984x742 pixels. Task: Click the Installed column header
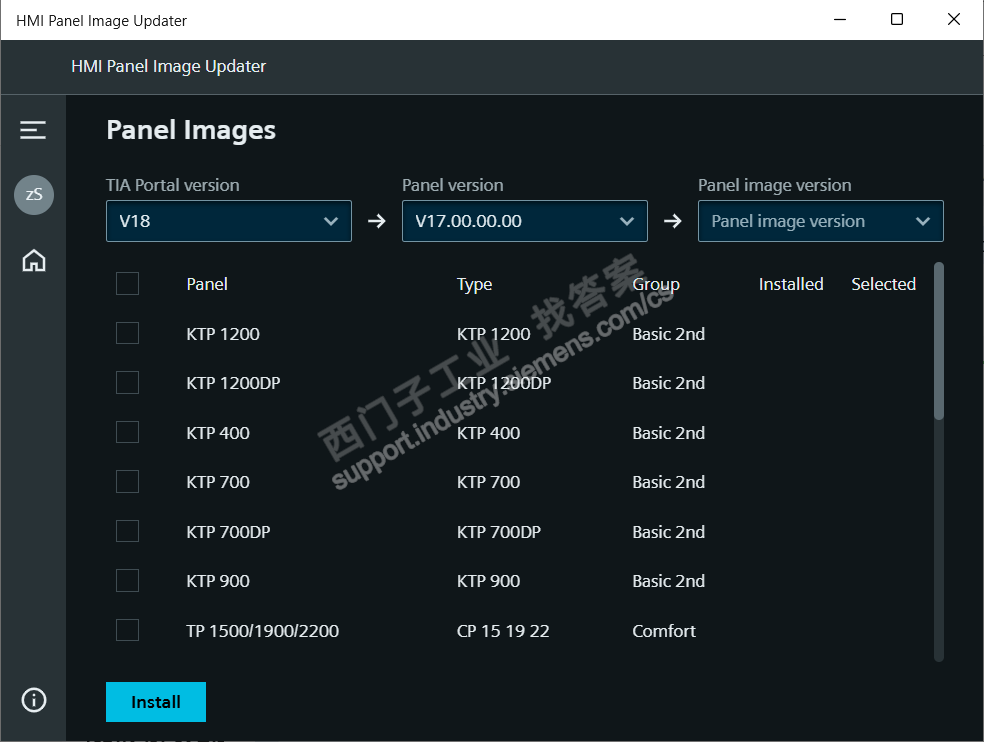pyautogui.click(x=791, y=284)
